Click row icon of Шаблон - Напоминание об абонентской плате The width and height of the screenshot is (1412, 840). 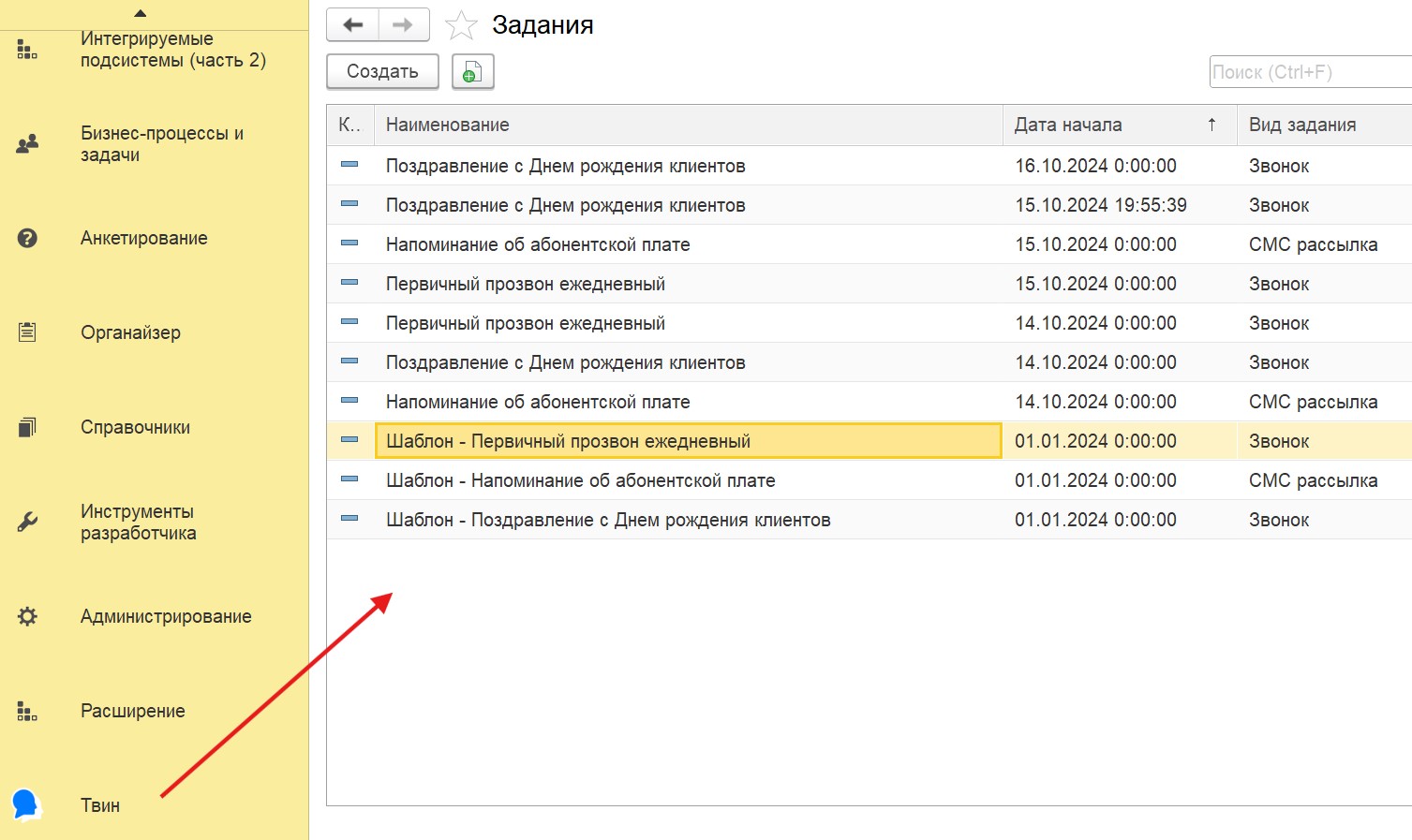click(349, 479)
